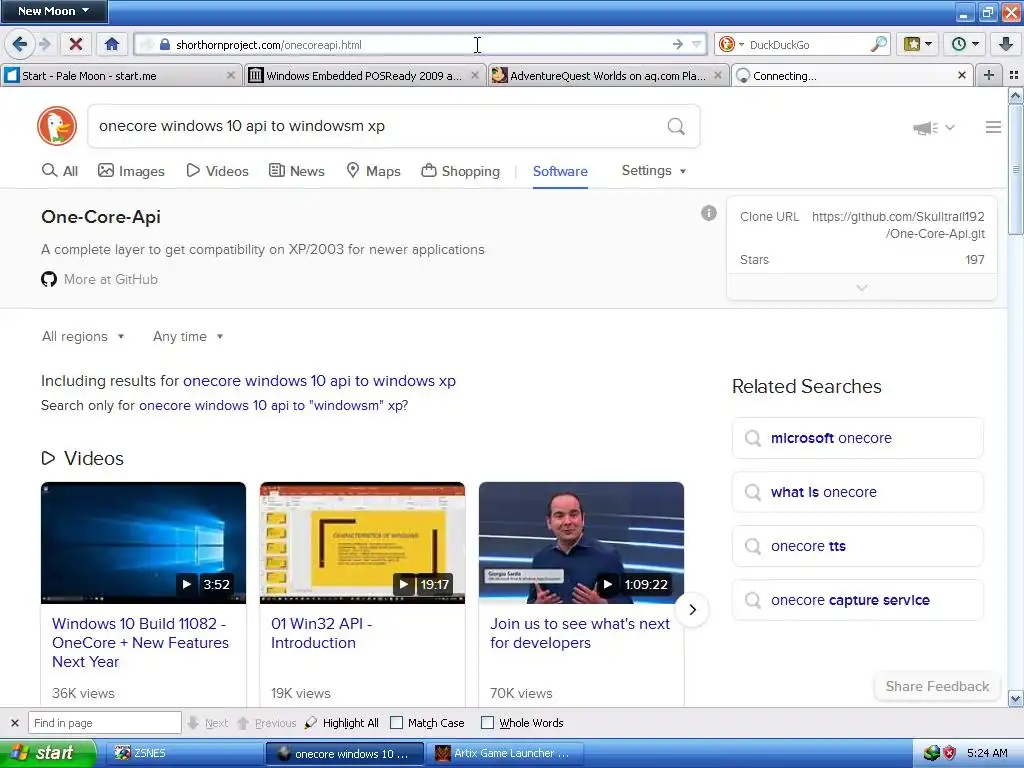Enable the Whole Words checkbox
The height and width of the screenshot is (768, 1024).
[x=487, y=723]
